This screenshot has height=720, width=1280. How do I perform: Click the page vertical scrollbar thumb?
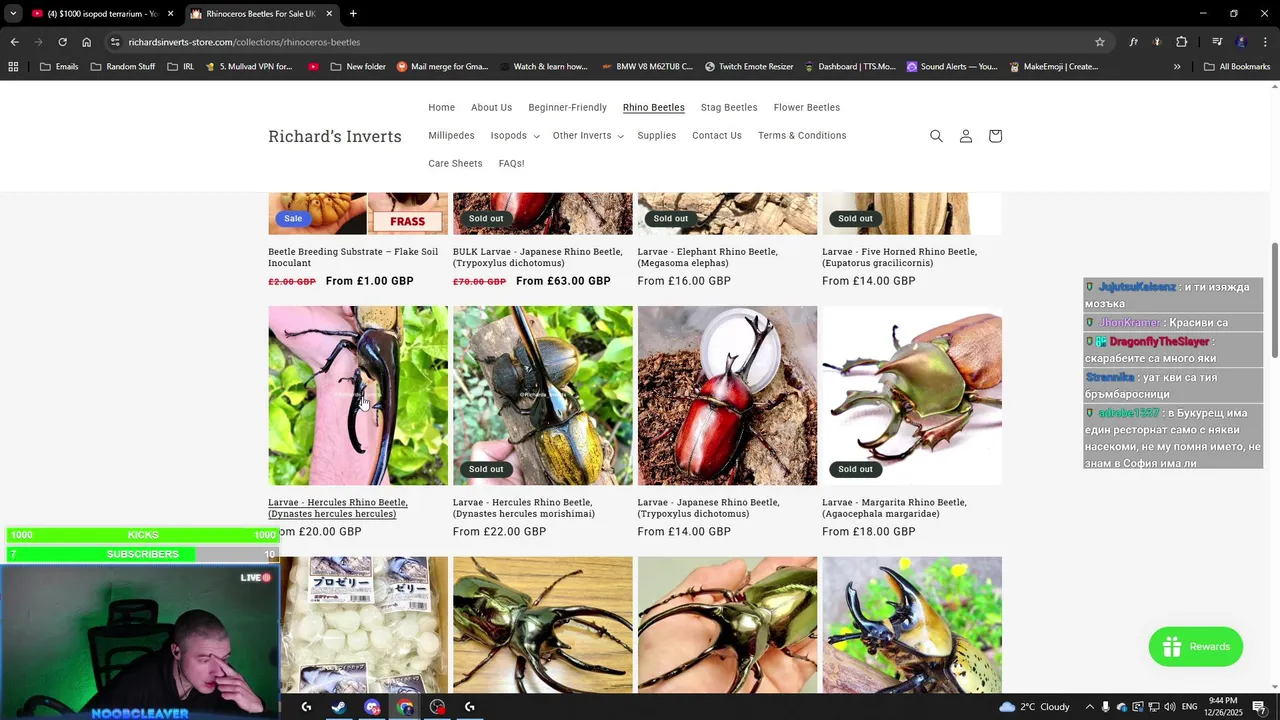pos(1274,300)
